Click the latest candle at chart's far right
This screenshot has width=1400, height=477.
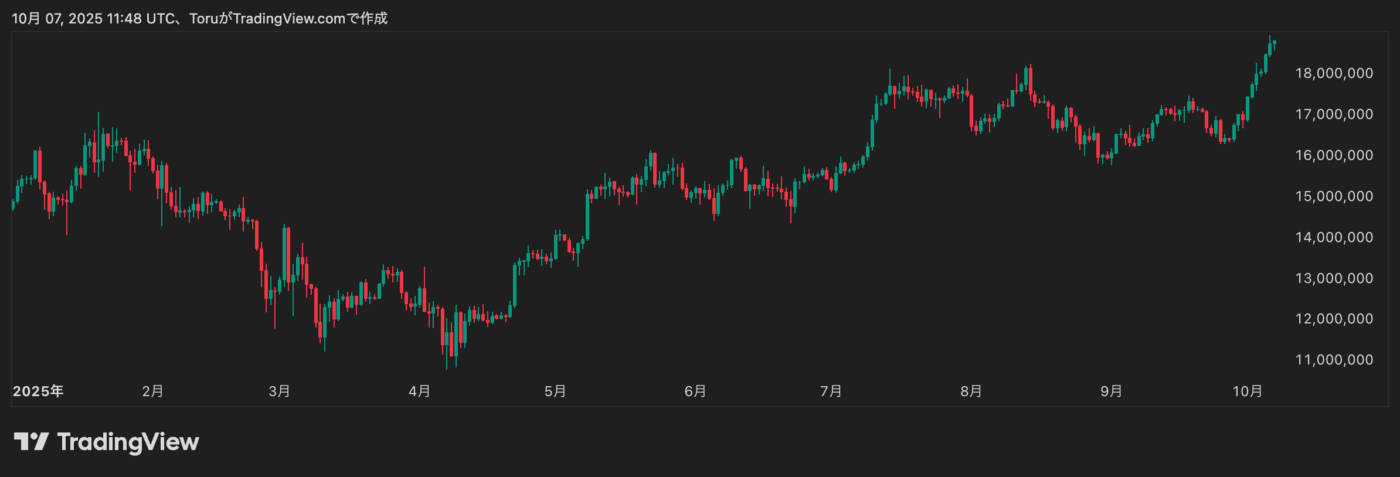coord(1274,42)
